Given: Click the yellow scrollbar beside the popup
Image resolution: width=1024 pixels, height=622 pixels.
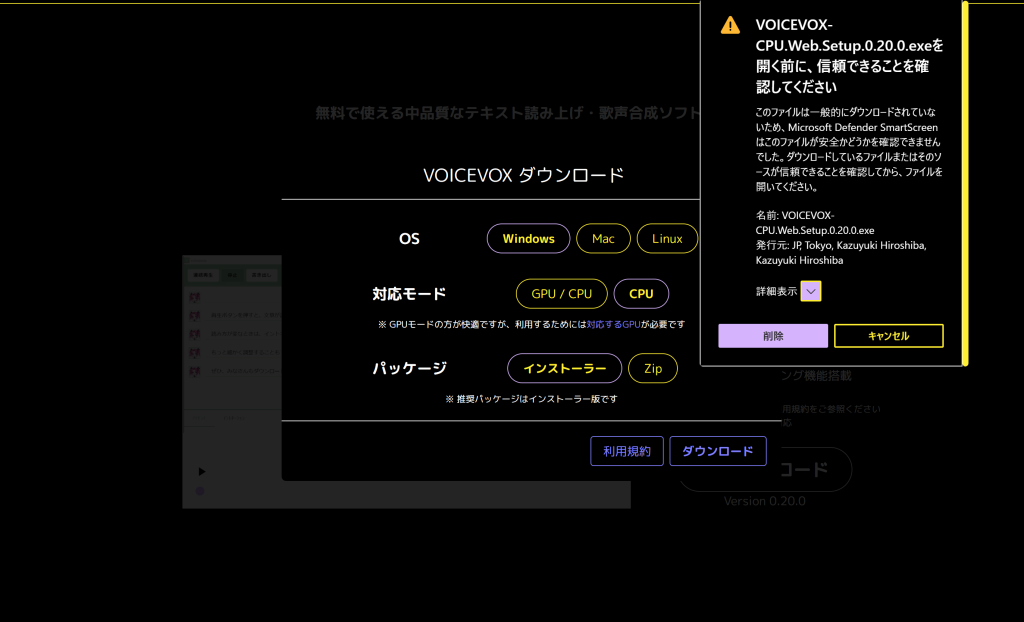Looking at the screenshot, I should point(965,180).
